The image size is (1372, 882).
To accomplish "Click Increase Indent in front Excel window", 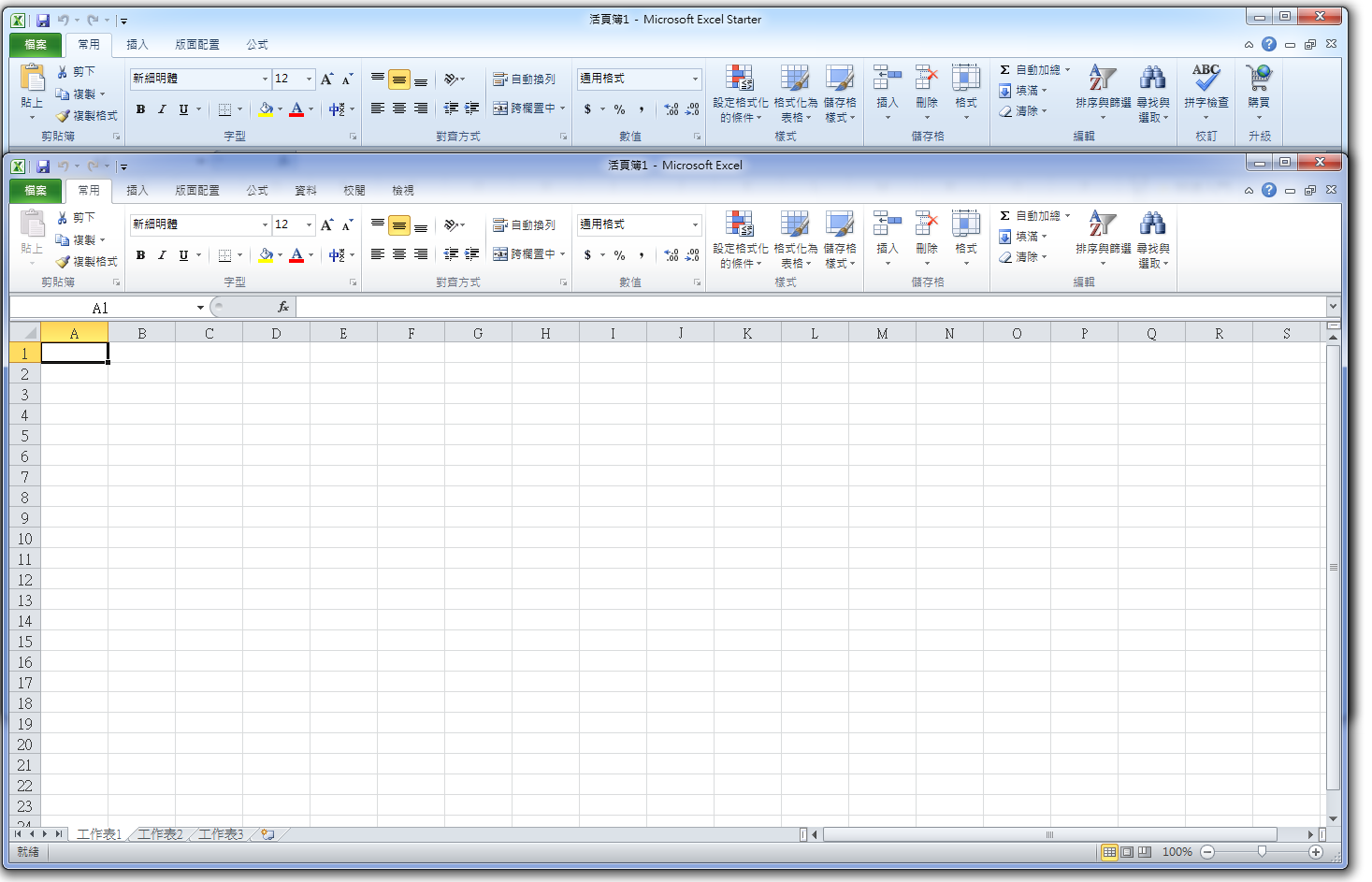I will click(x=472, y=254).
